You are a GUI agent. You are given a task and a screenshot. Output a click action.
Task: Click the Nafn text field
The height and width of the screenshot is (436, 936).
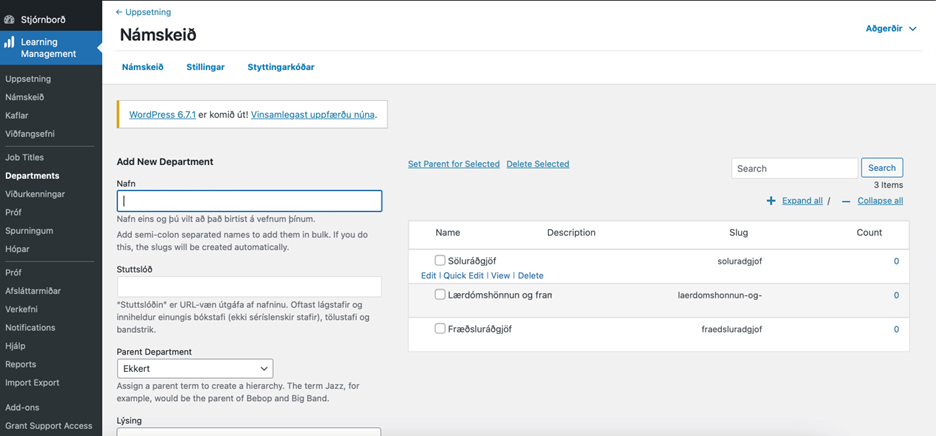(x=250, y=201)
